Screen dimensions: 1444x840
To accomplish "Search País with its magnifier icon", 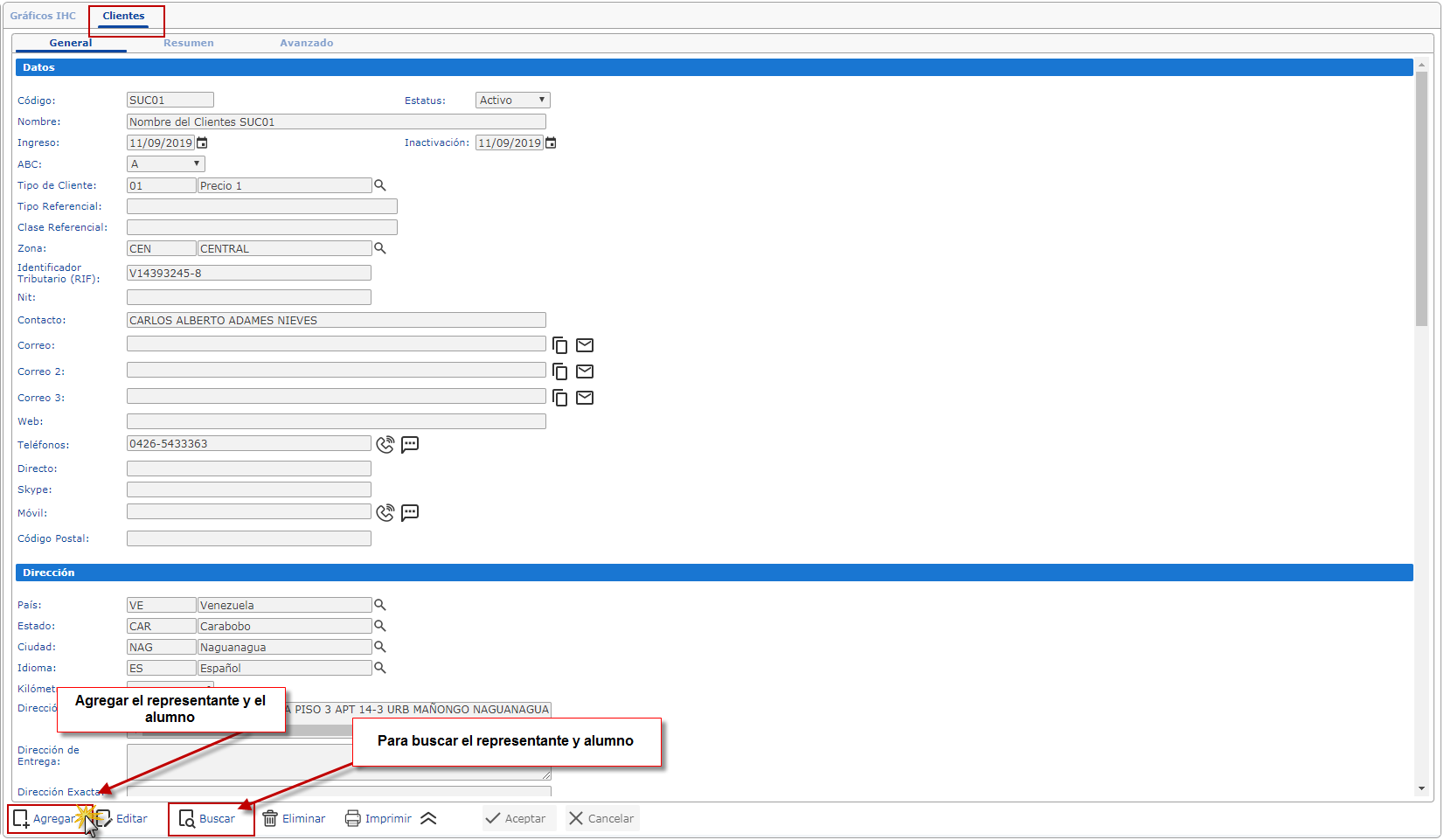I will [380, 605].
